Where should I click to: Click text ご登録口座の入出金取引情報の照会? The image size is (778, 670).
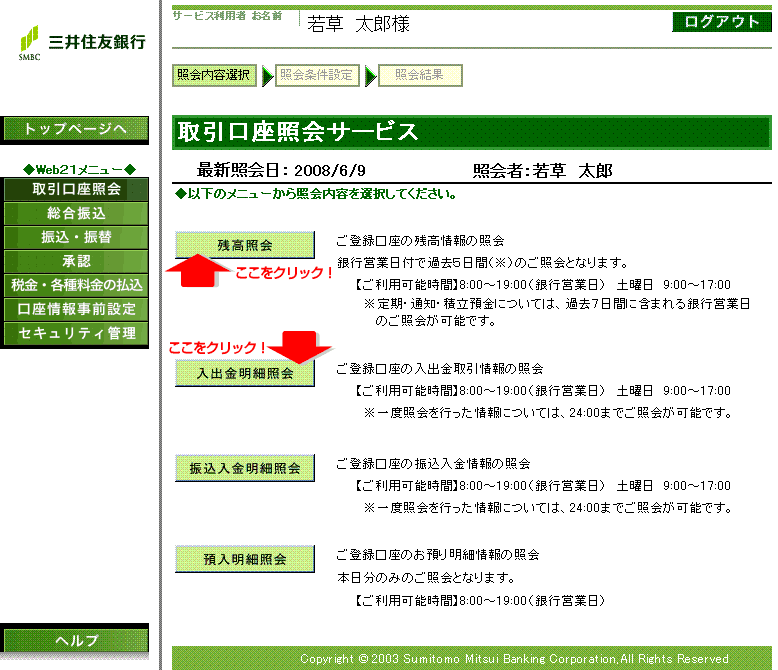coord(440,369)
